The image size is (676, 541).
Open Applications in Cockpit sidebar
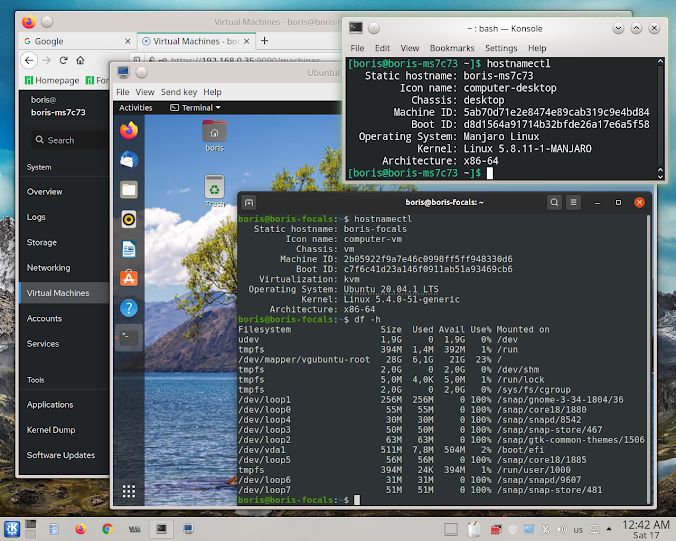50,405
